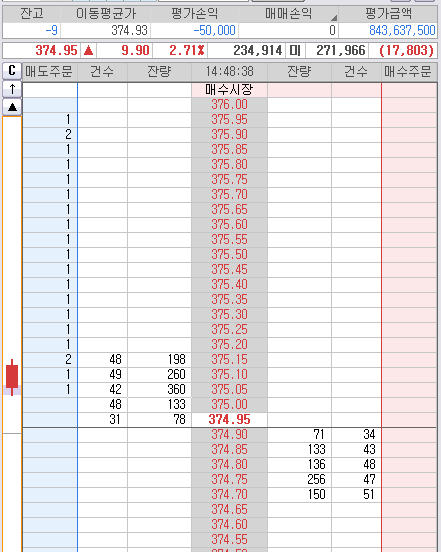Image resolution: width=441 pixels, height=552 pixels.
Task: Click the 평가금액 column header
Action: 388,14
